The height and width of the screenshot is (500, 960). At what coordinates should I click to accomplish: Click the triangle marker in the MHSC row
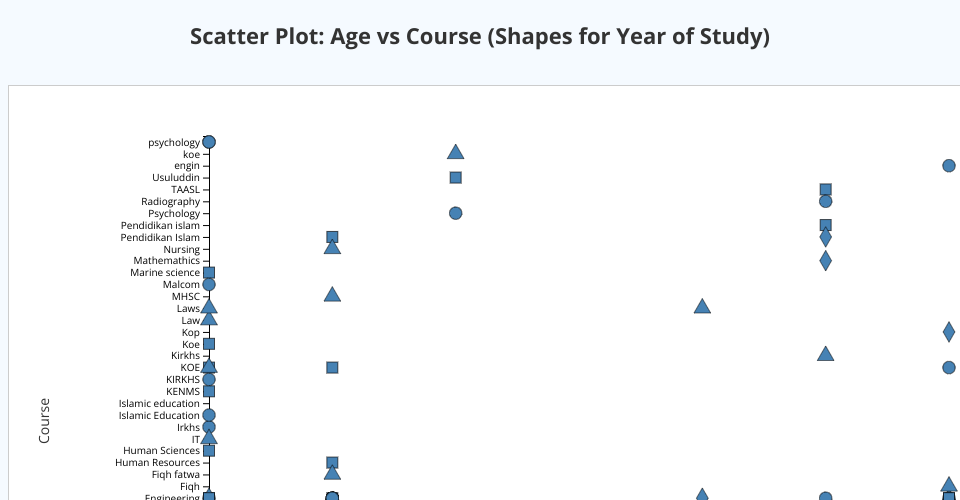(x=332, y=295)
